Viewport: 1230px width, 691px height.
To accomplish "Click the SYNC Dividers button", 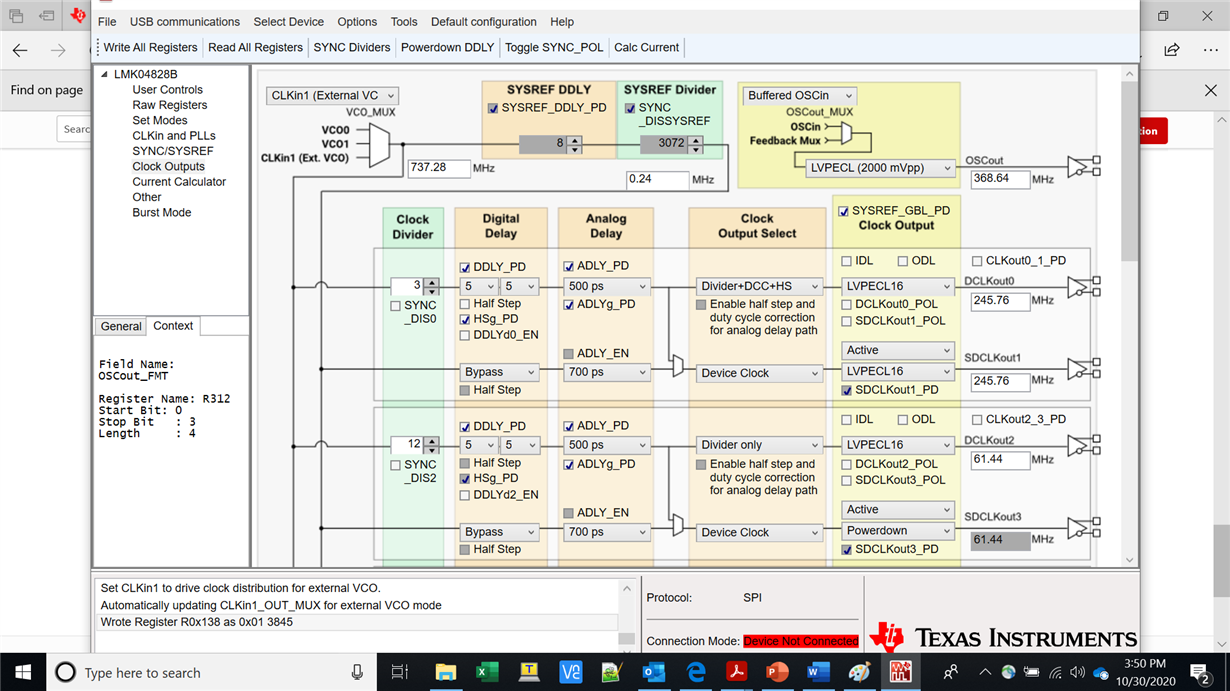I will [x=352, y=47].
